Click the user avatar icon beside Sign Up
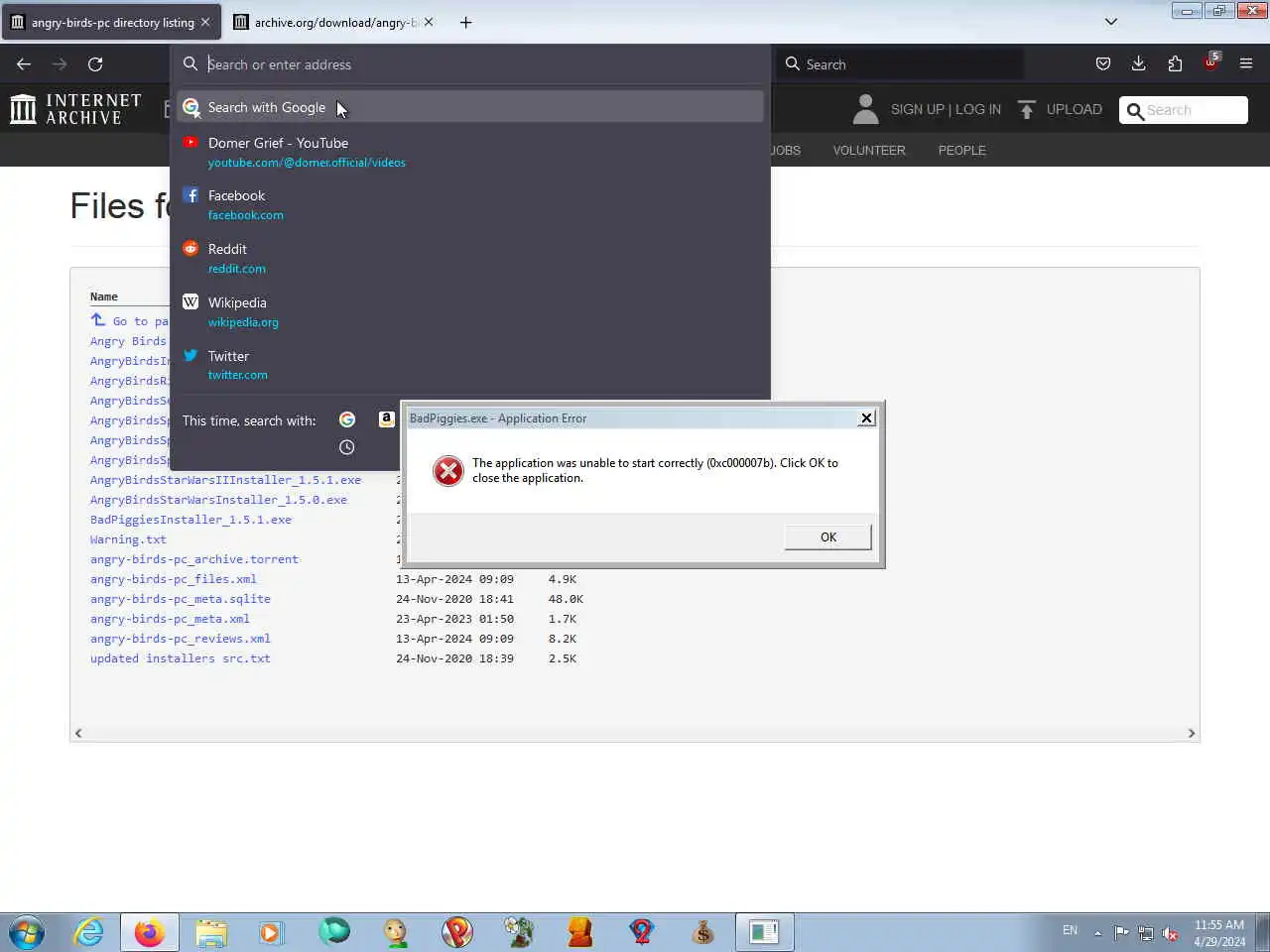Image resolution: width=1270 pixels, height=952 pixels. click(865, 109)
